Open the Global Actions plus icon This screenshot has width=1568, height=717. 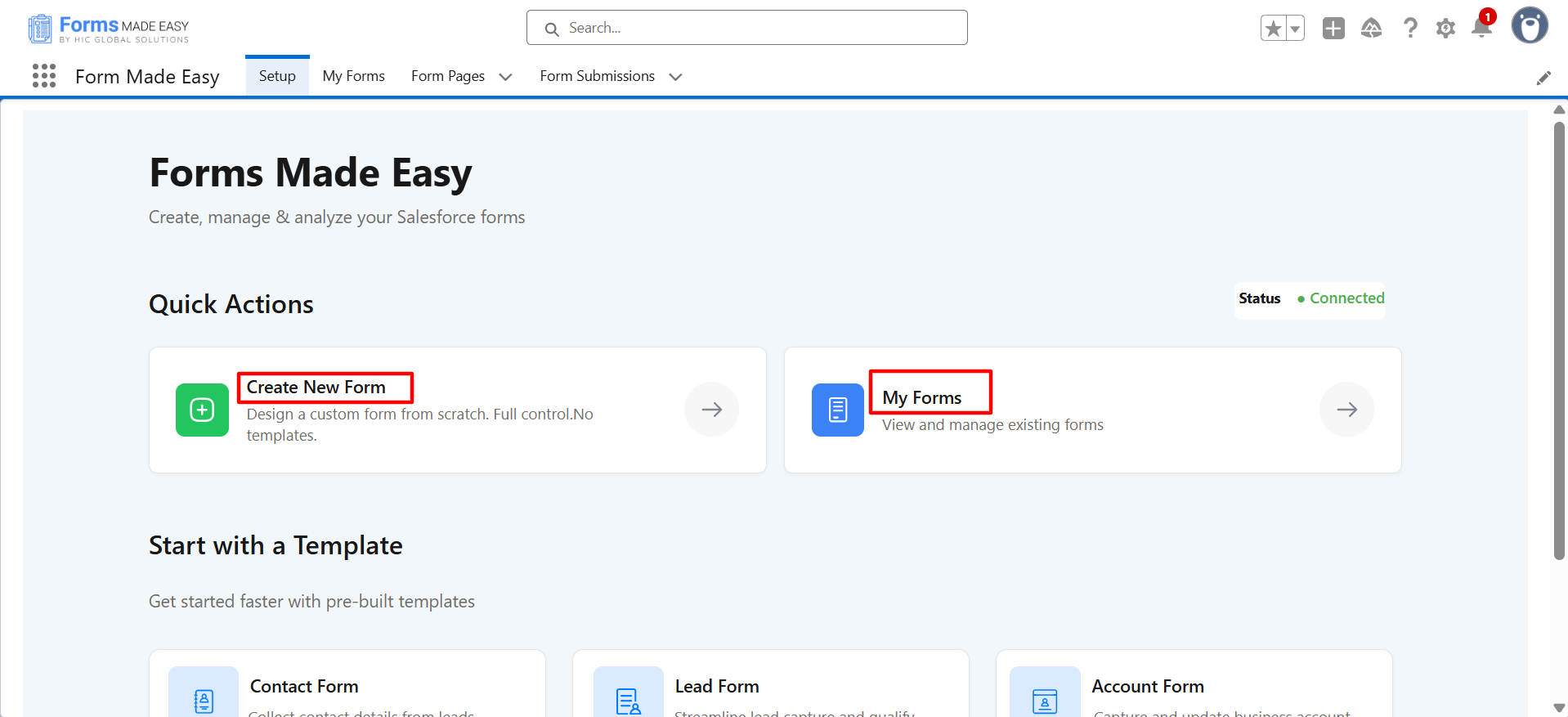coord(1333,29)
